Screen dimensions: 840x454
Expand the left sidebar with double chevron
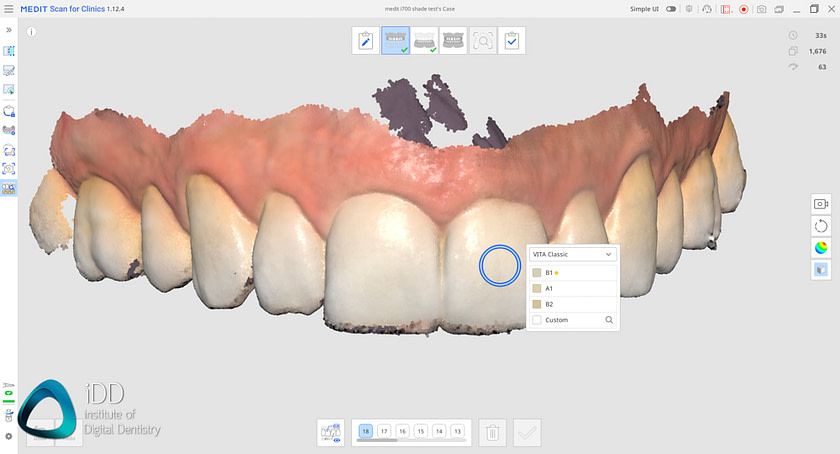click(x=9, y=30)
